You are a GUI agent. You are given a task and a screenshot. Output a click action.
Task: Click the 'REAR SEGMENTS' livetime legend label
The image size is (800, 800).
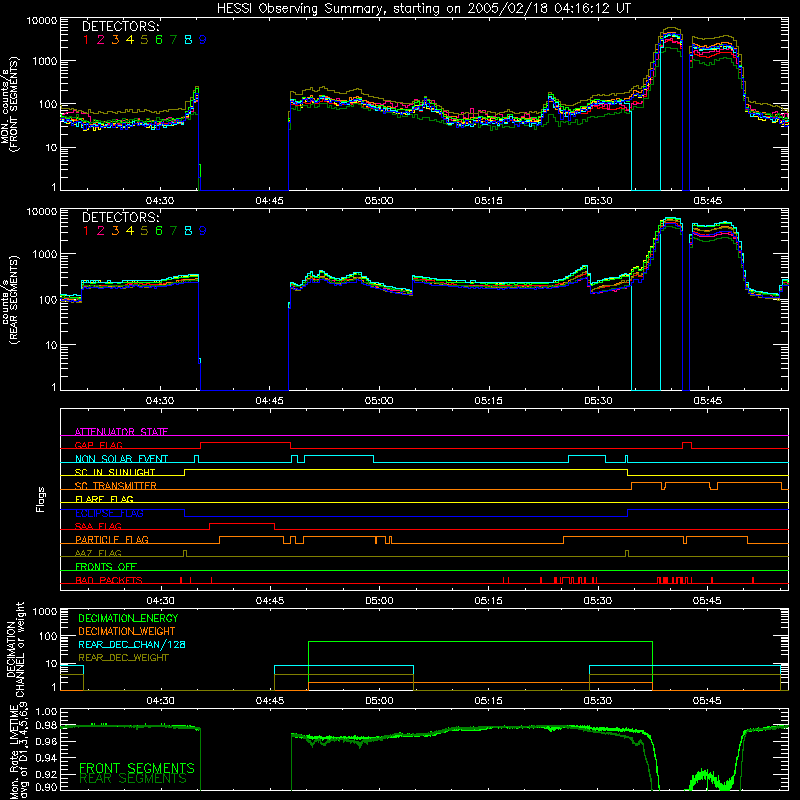click(133, 779)
